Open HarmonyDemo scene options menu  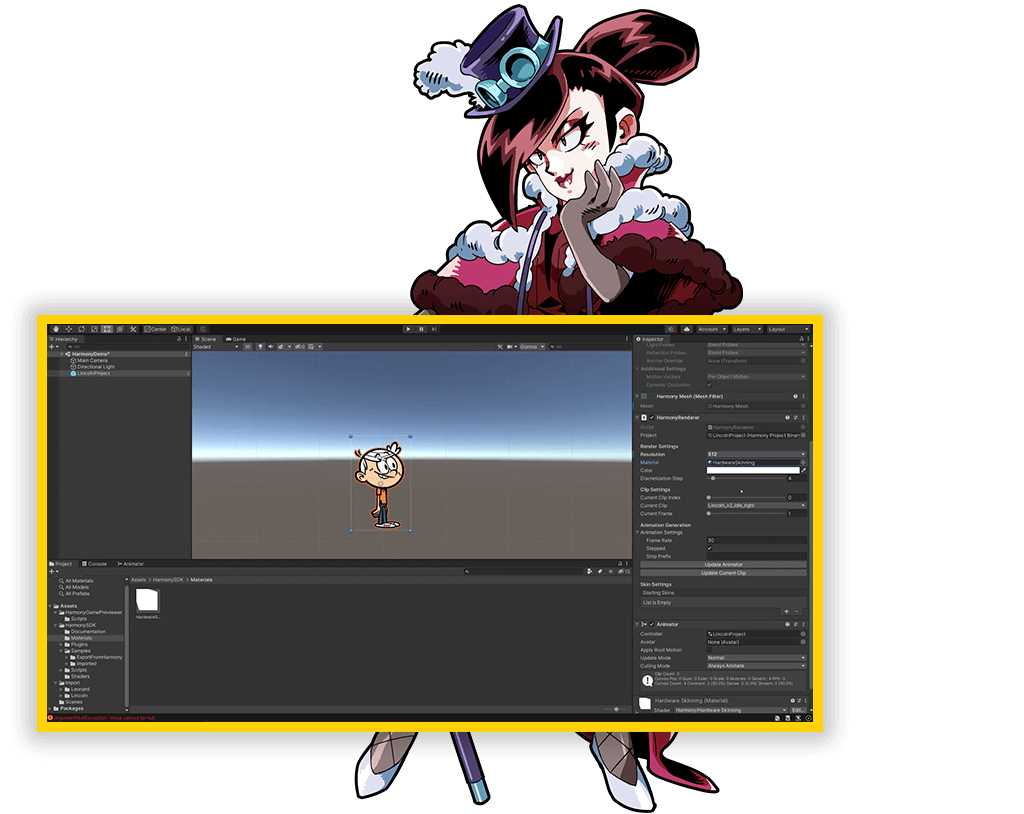pyautogui.click(x=187, y=354)
